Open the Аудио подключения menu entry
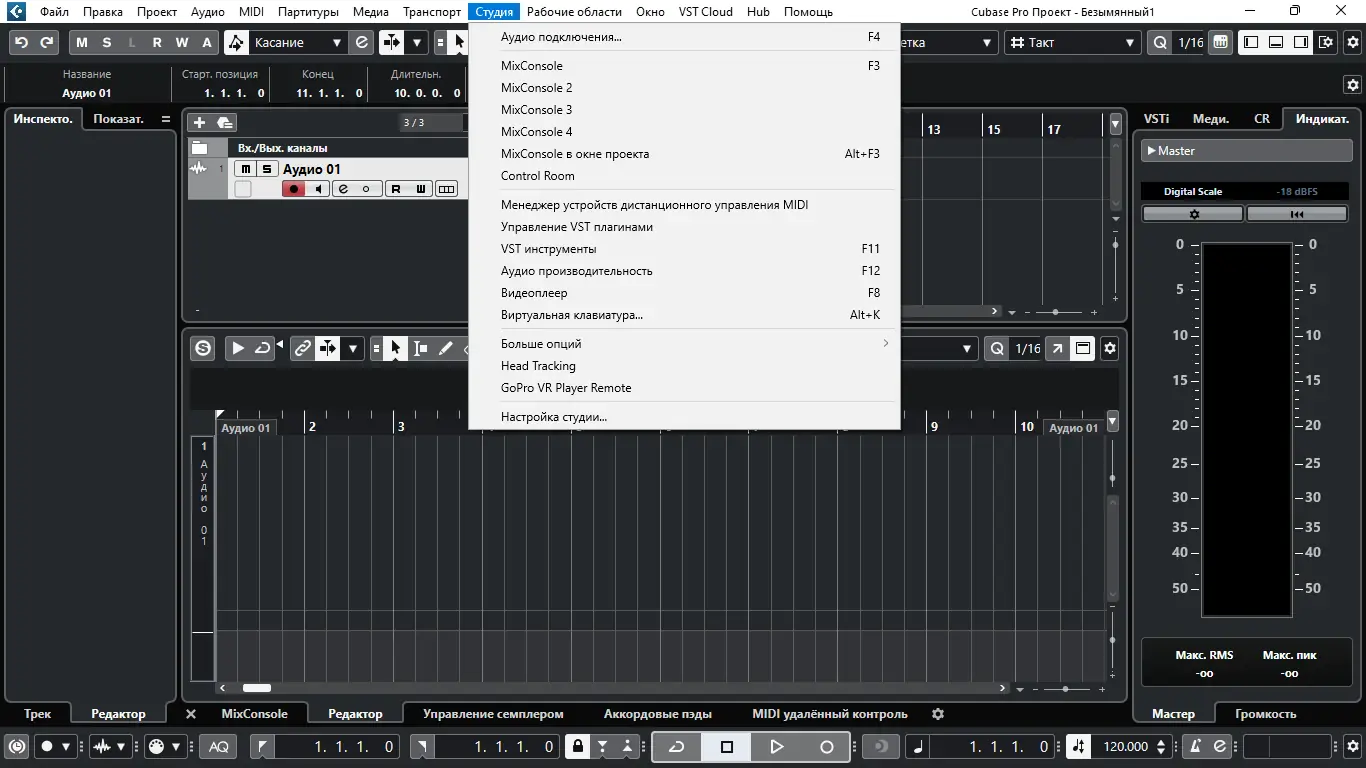Viewport: 1366px width, 768px height. 685,37
